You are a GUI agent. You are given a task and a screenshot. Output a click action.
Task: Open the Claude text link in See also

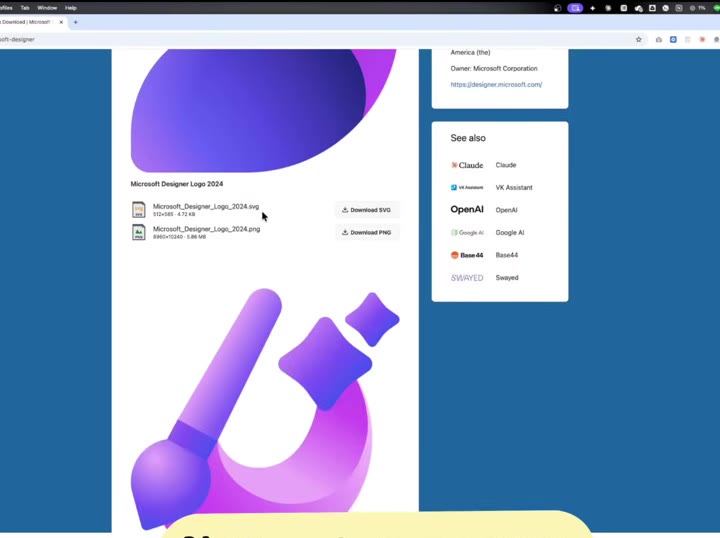pyautogui.click(x=506, y=165)
